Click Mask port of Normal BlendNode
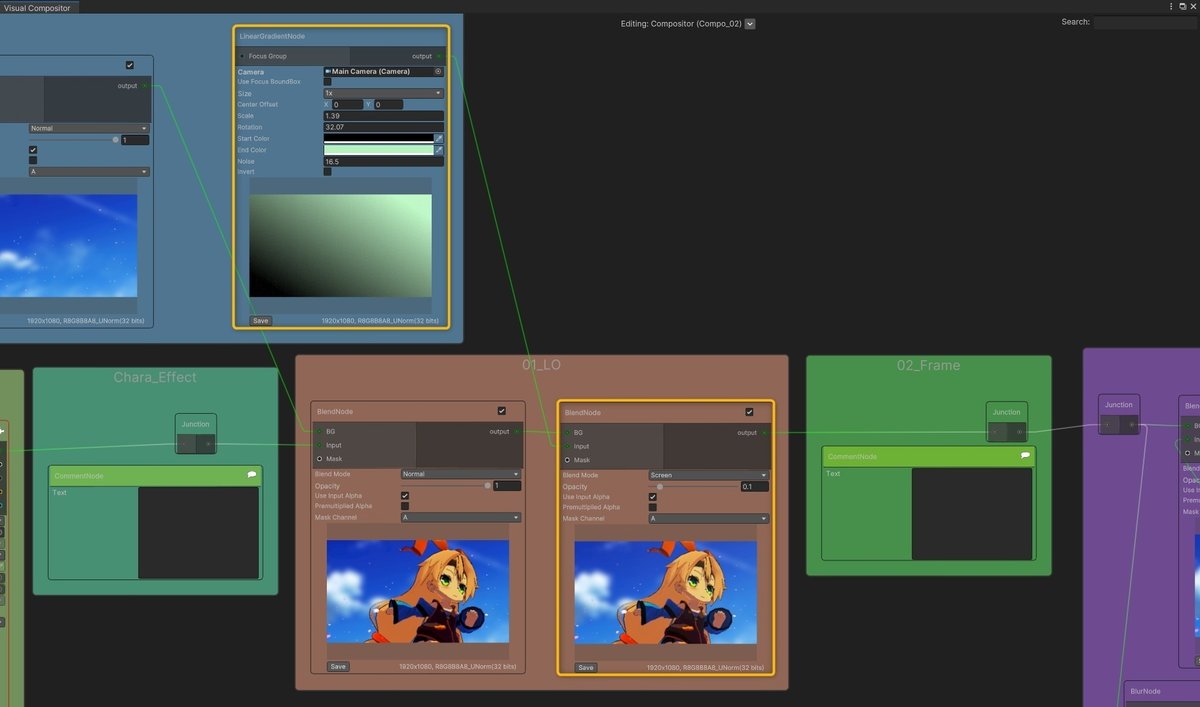The image size is (1200, 707). pyautogui.click(x=319, y=458)
